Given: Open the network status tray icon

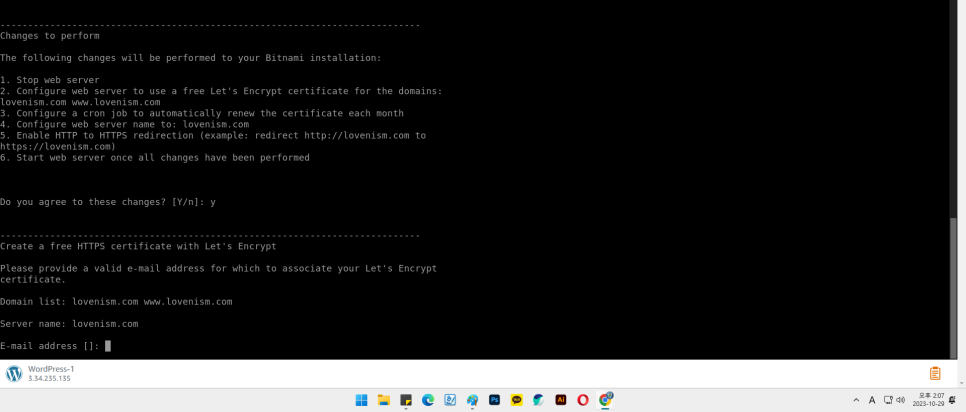Looking at the screenshot, I should click(888, 400).
